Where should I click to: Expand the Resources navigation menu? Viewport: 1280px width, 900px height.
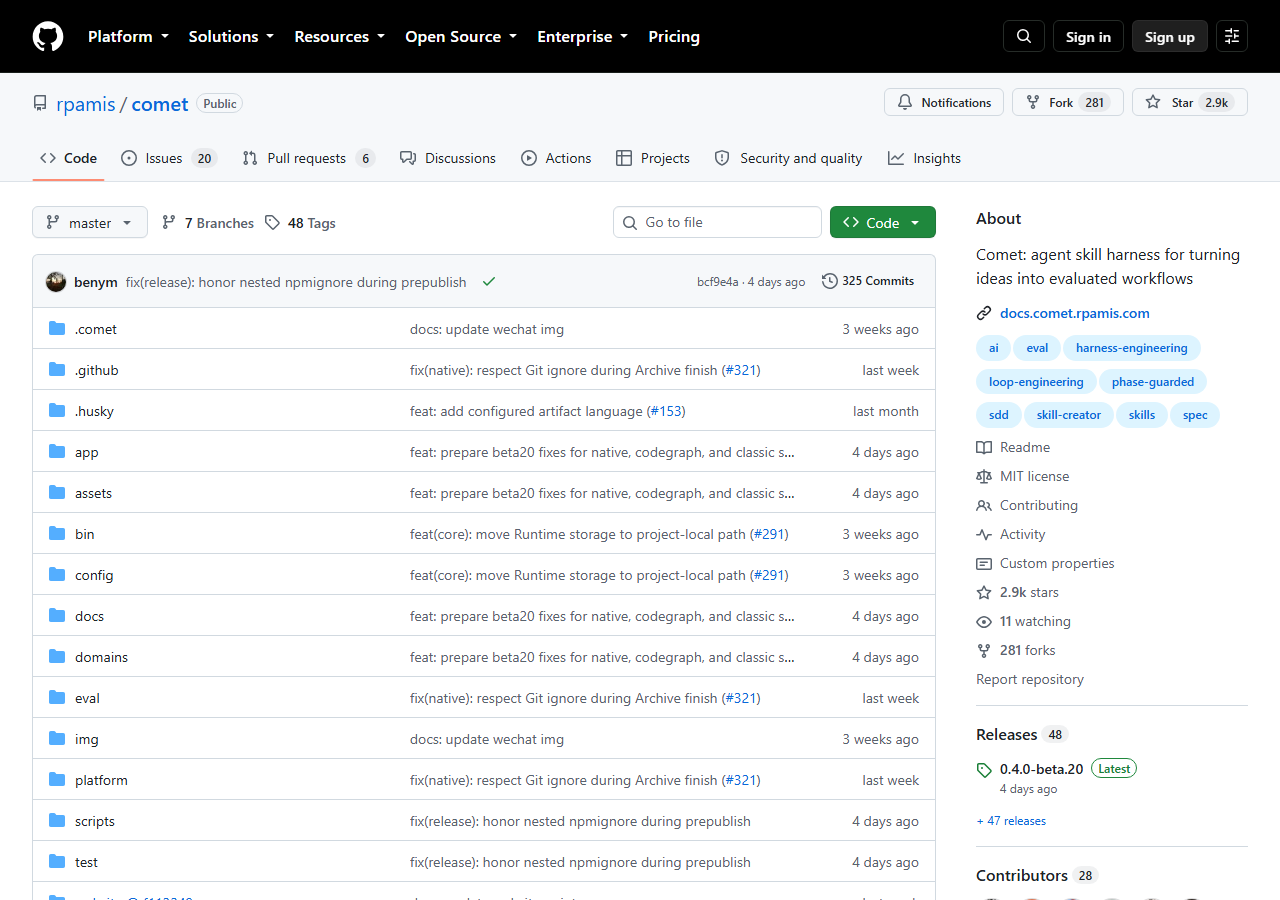click(339, 36)
